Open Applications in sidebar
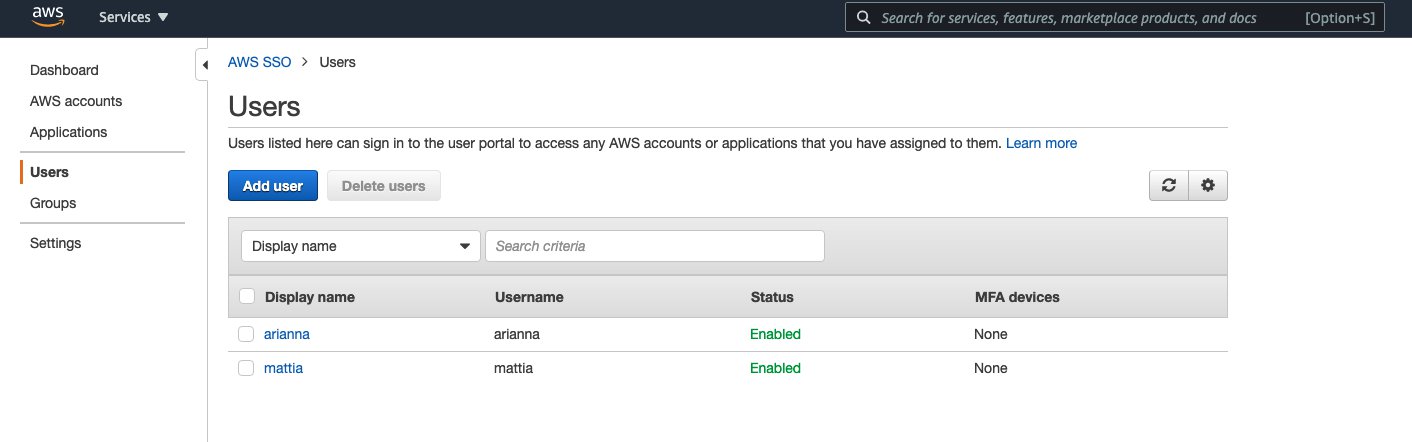The width and height of the screenshot is (1412, 442). (x=68, y=132)
